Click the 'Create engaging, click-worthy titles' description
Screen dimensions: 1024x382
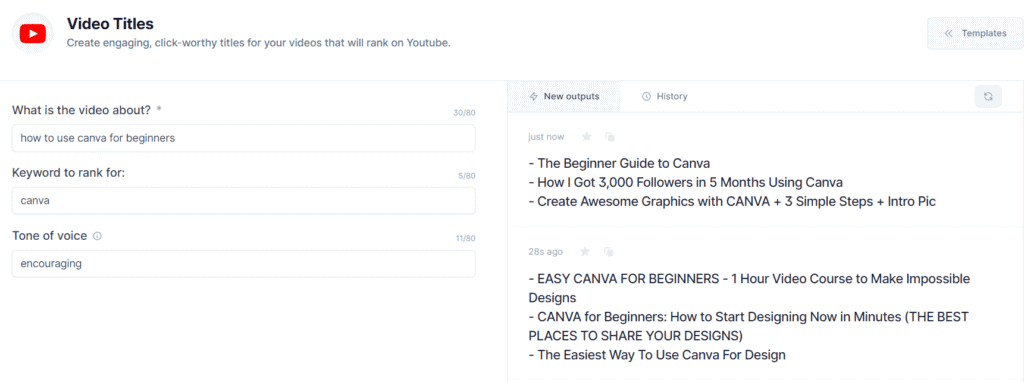259,44
